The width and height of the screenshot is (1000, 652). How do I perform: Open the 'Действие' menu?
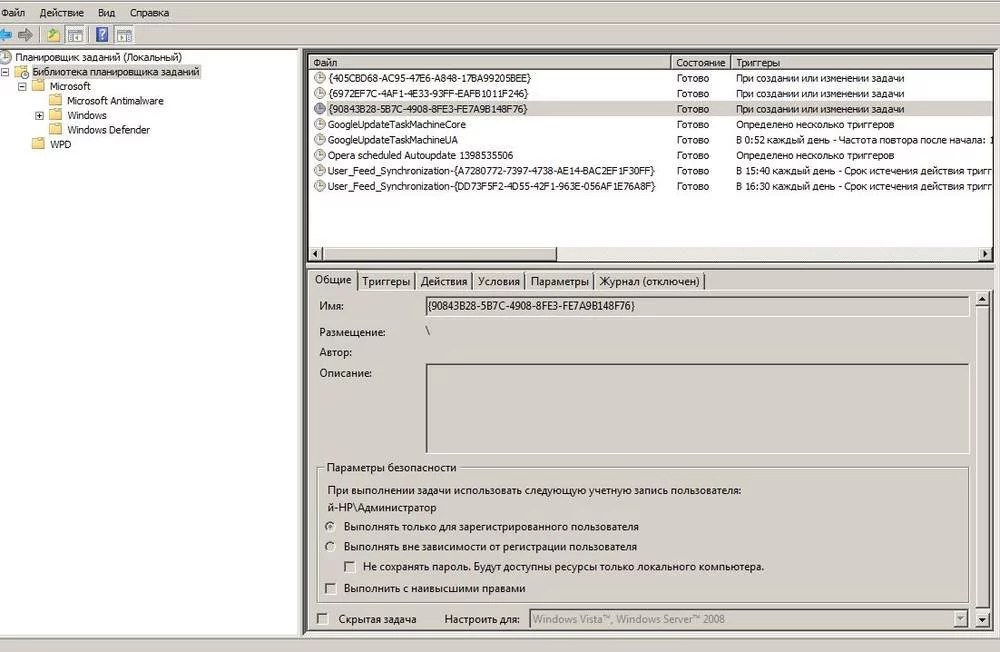(61, 12)
